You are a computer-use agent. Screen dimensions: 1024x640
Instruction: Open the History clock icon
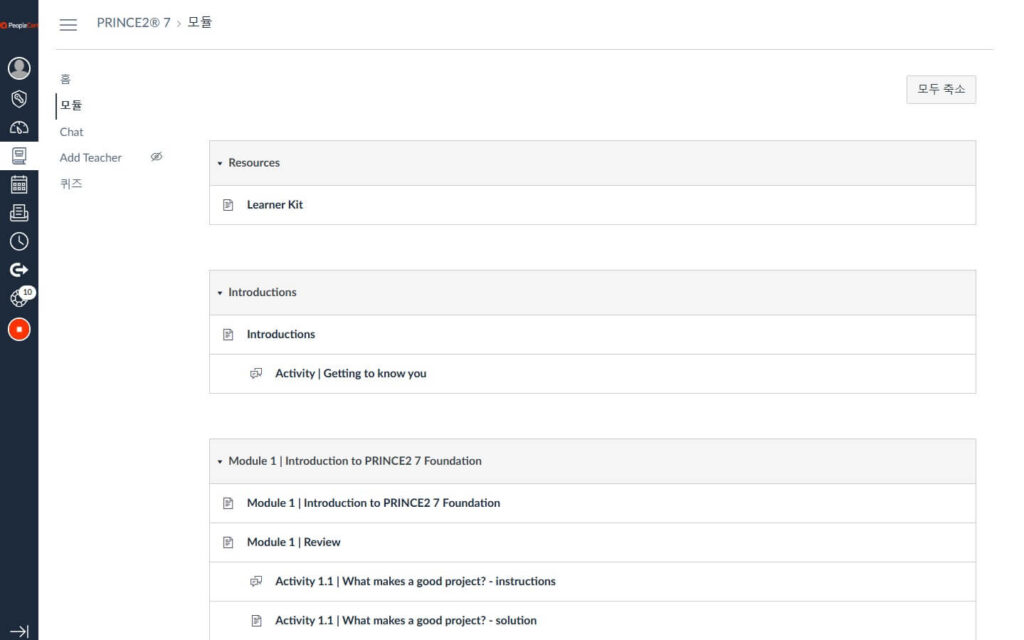coord(19,242)
